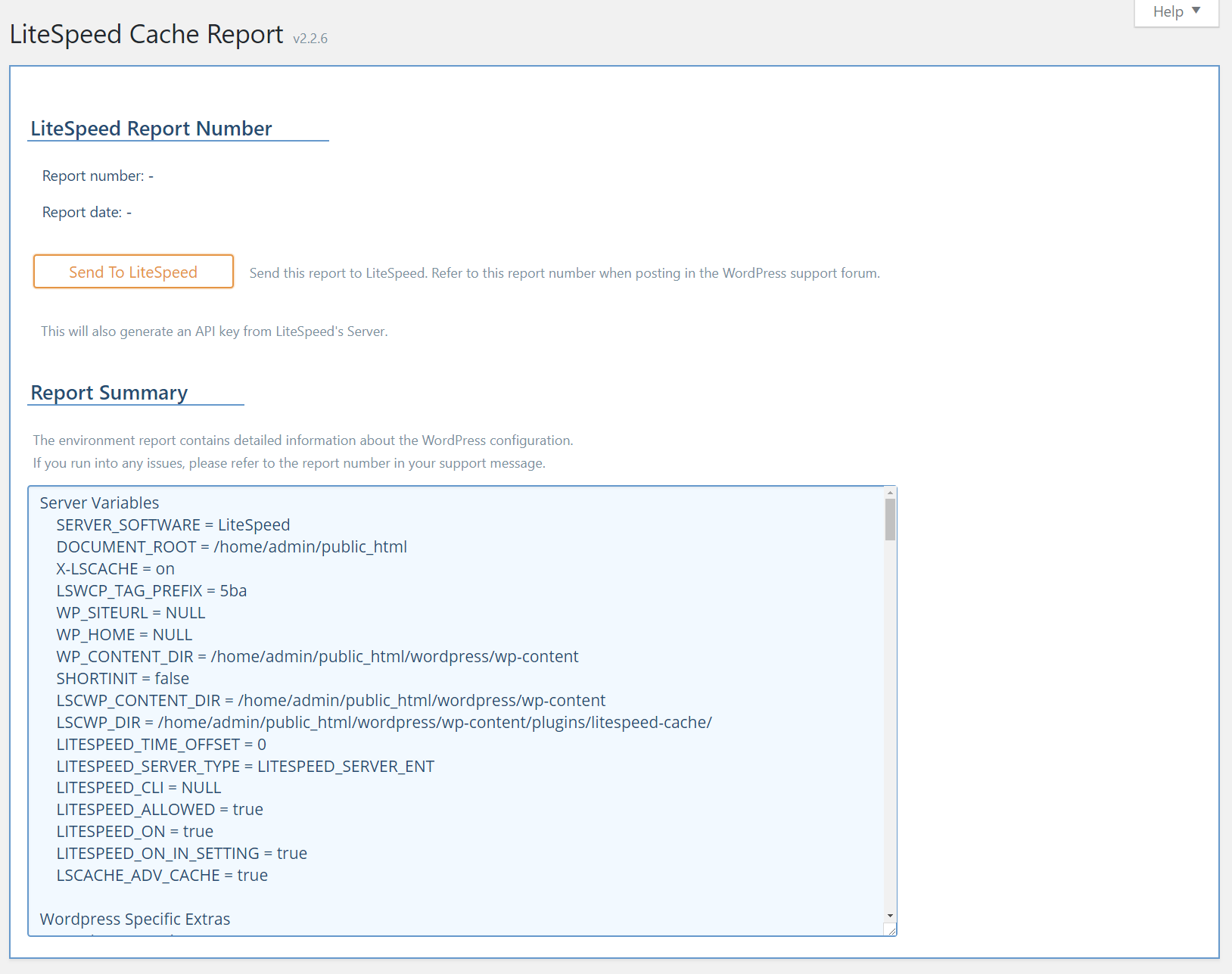Click the 'LITESPEED_CLI = NULL' line
Screen dimensions: 1232x974
point(138,789)
